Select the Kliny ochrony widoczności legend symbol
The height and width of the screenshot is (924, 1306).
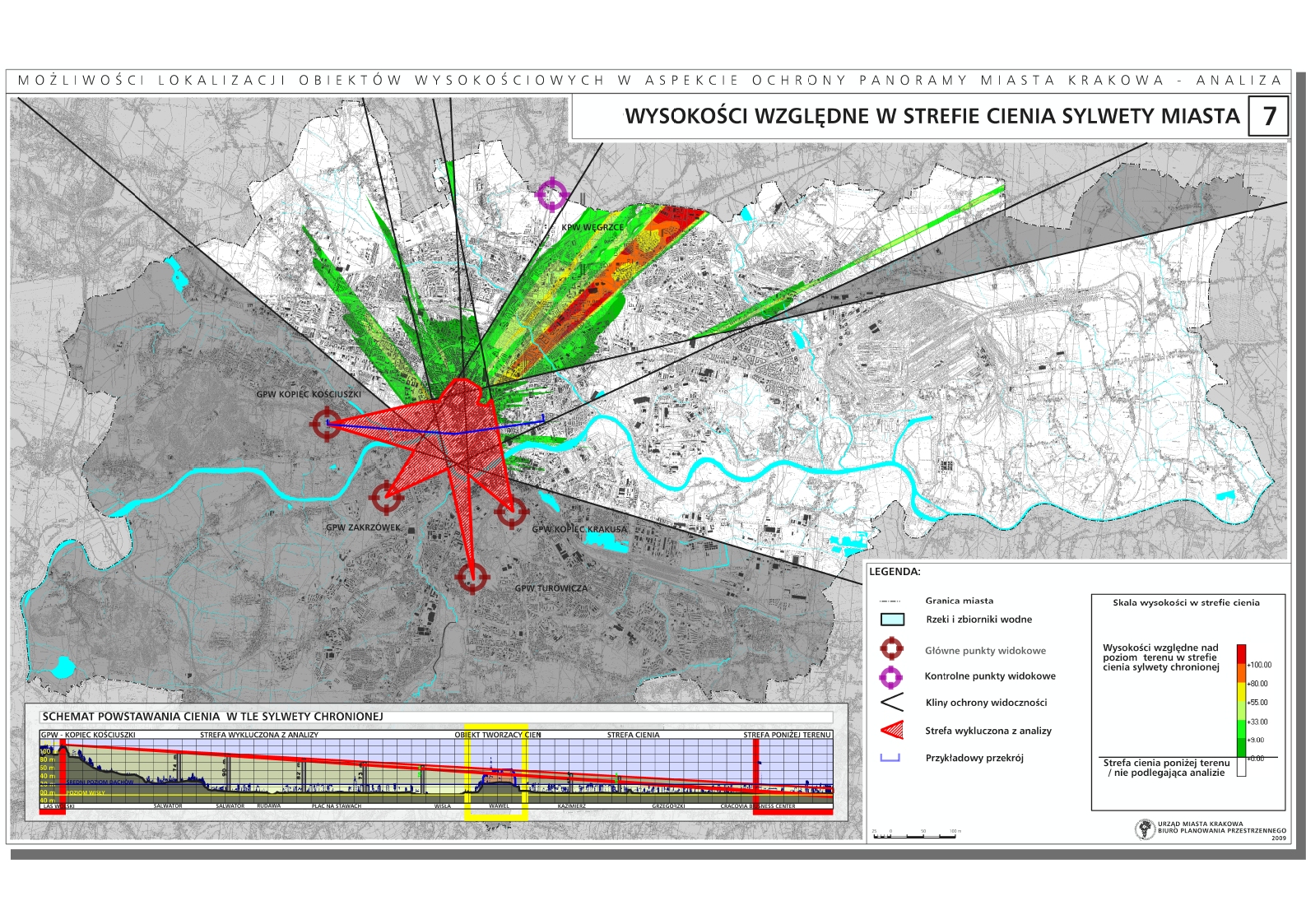pos(892,703)
